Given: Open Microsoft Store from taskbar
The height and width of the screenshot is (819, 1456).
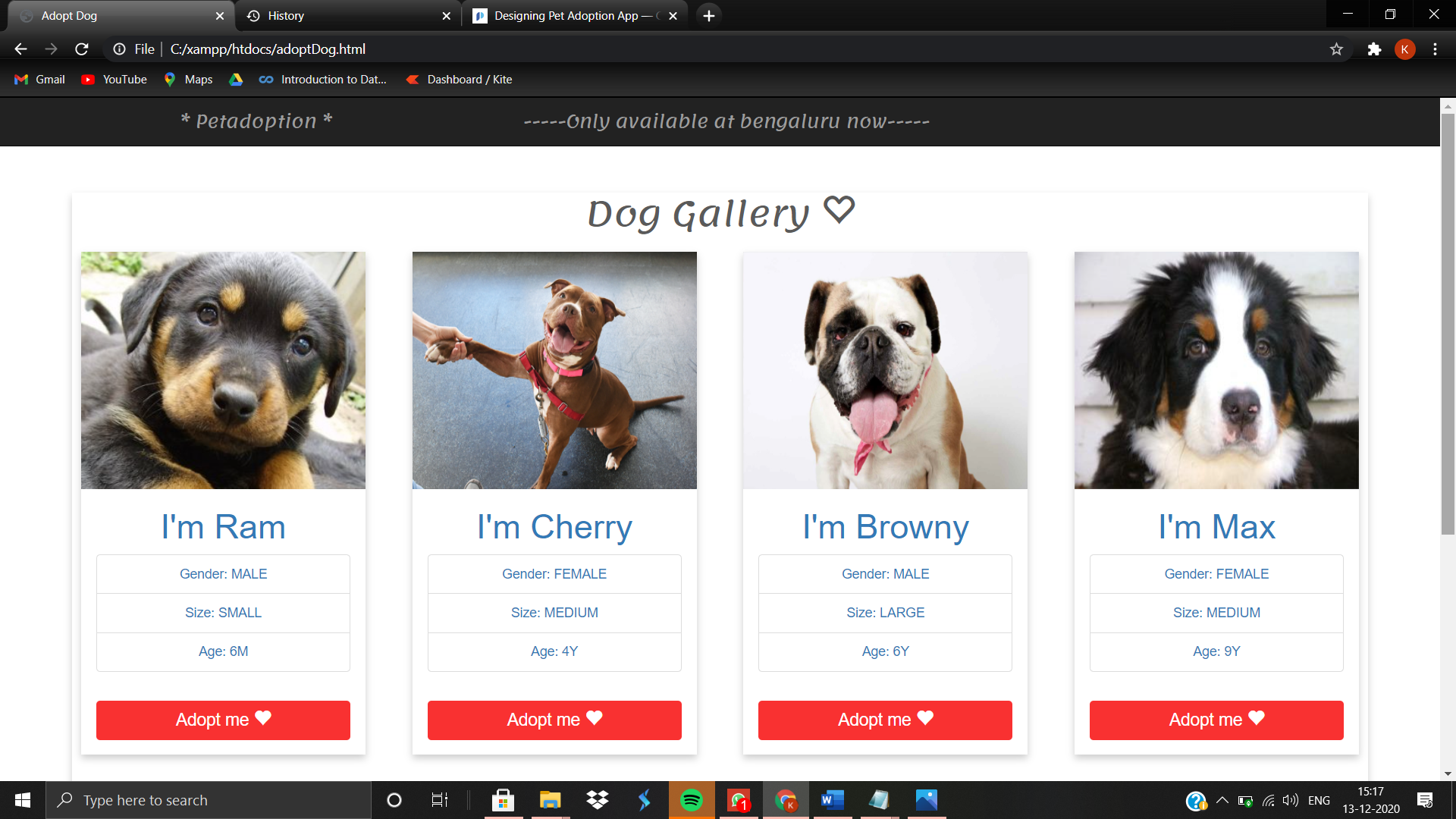Looking at the screenshot, I should [x=503, y=800].
